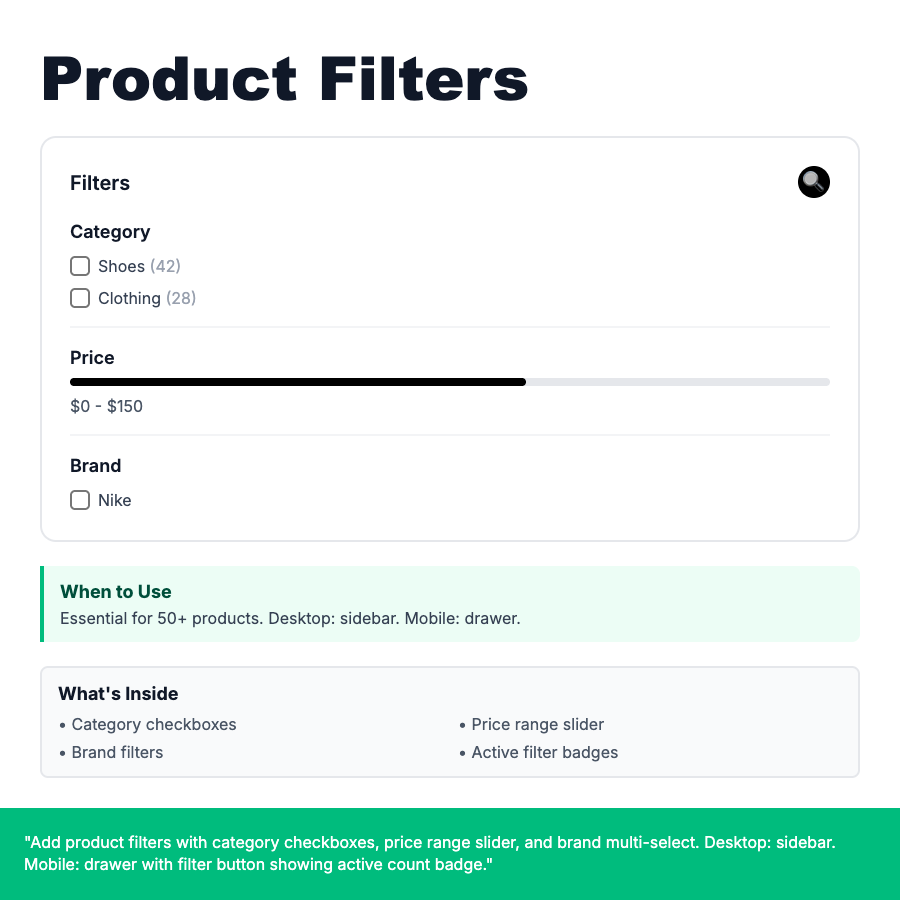900x900 pixels.
Task: Click the search magnifier icon in Filters panel
Action: (813, 182)
